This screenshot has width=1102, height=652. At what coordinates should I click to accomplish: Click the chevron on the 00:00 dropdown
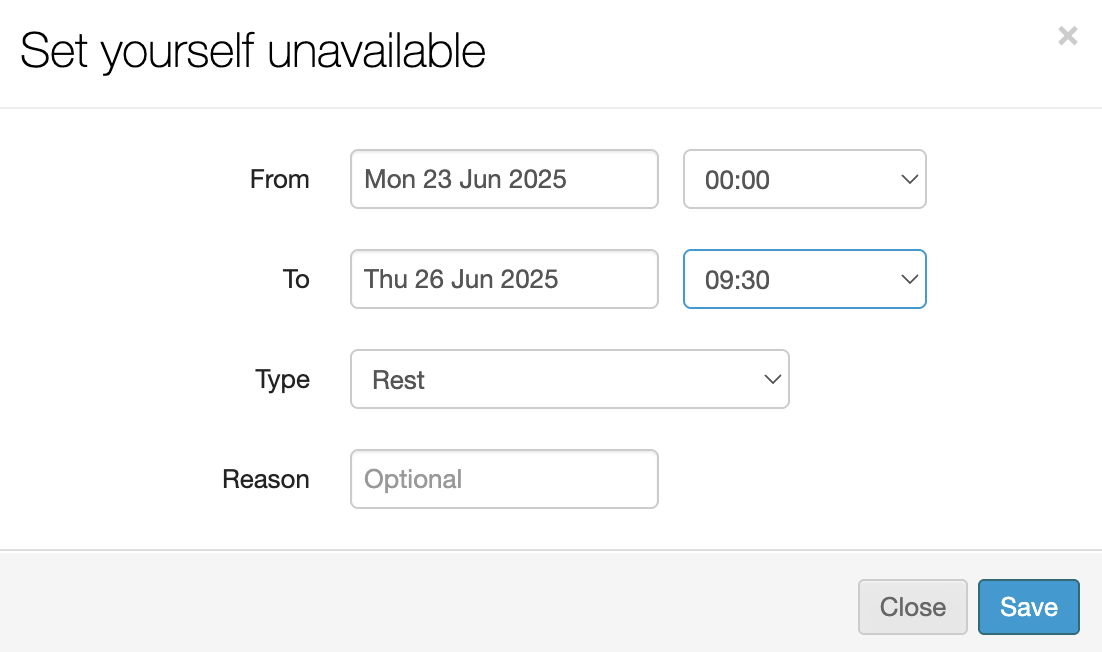pyautogui.click(x=909, y=180)
